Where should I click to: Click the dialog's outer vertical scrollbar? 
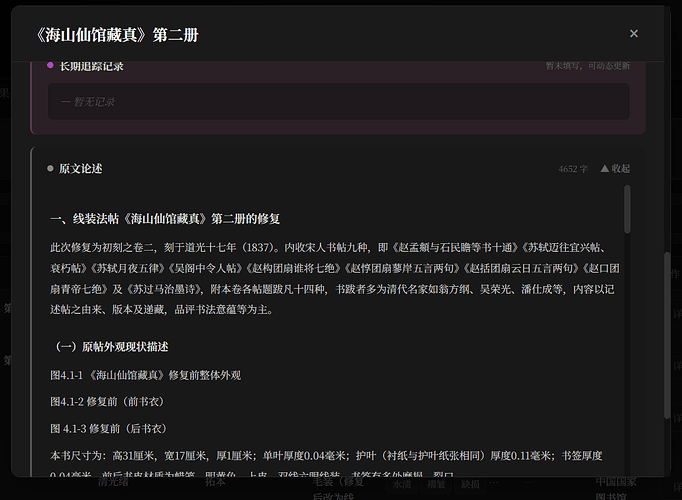pyautogui.click(x=667, y=335)
